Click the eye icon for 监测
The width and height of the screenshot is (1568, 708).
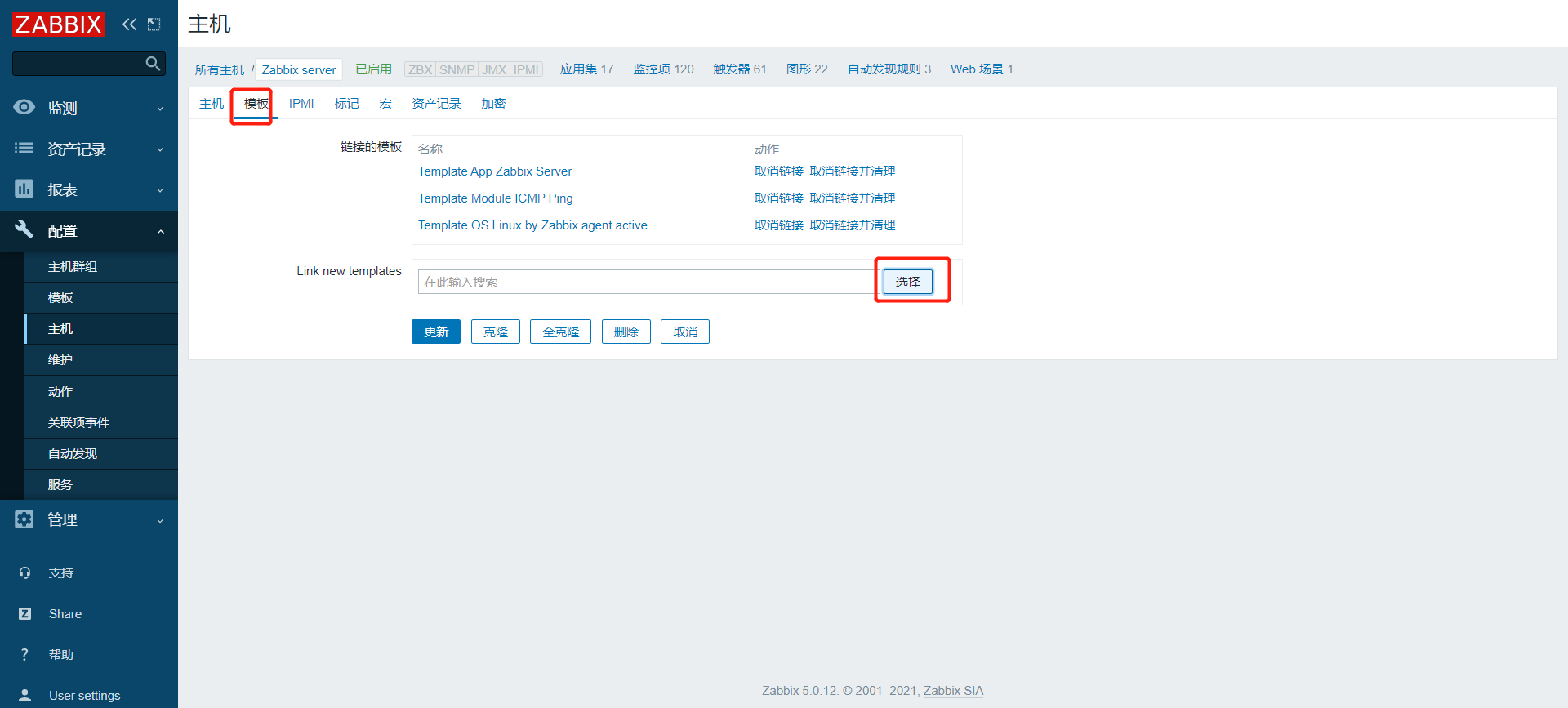tap(24, 107)
